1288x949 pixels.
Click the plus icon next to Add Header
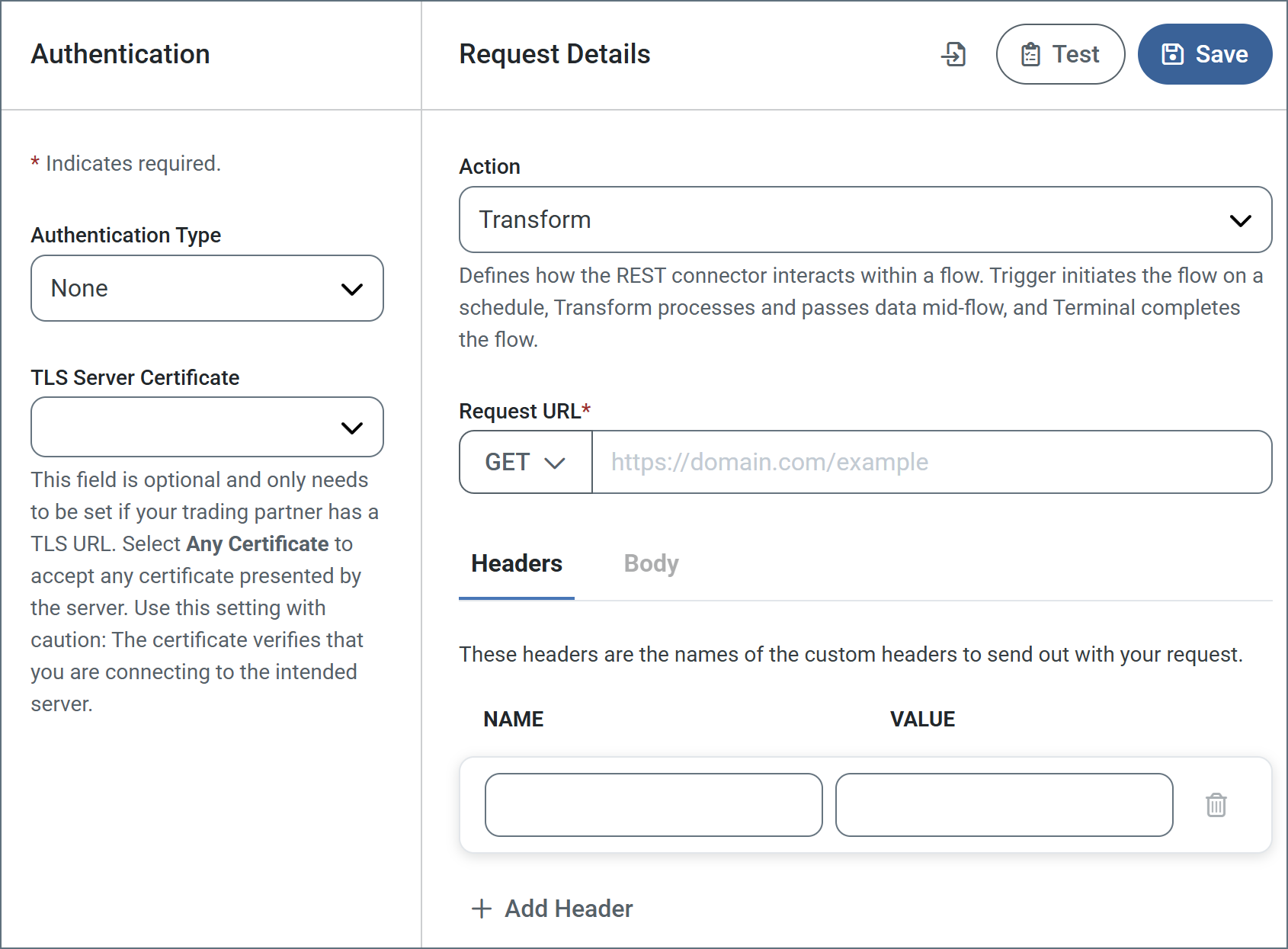pos(481,909)
